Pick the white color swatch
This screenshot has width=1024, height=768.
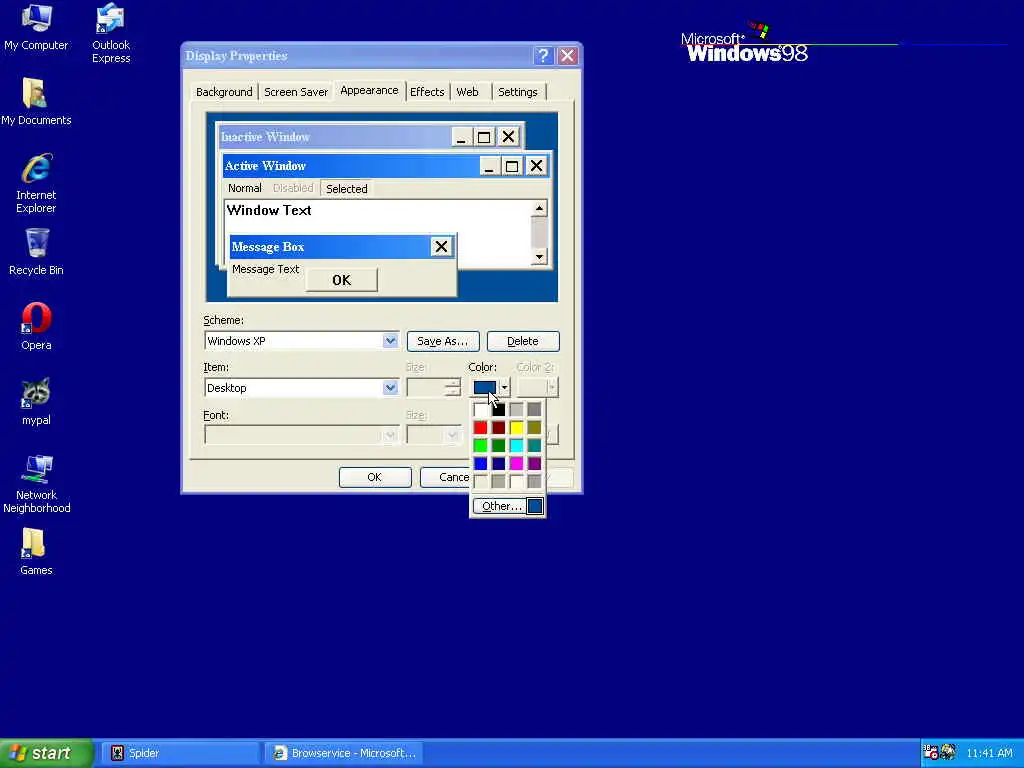pyautogui.click(x=481, y=410)
